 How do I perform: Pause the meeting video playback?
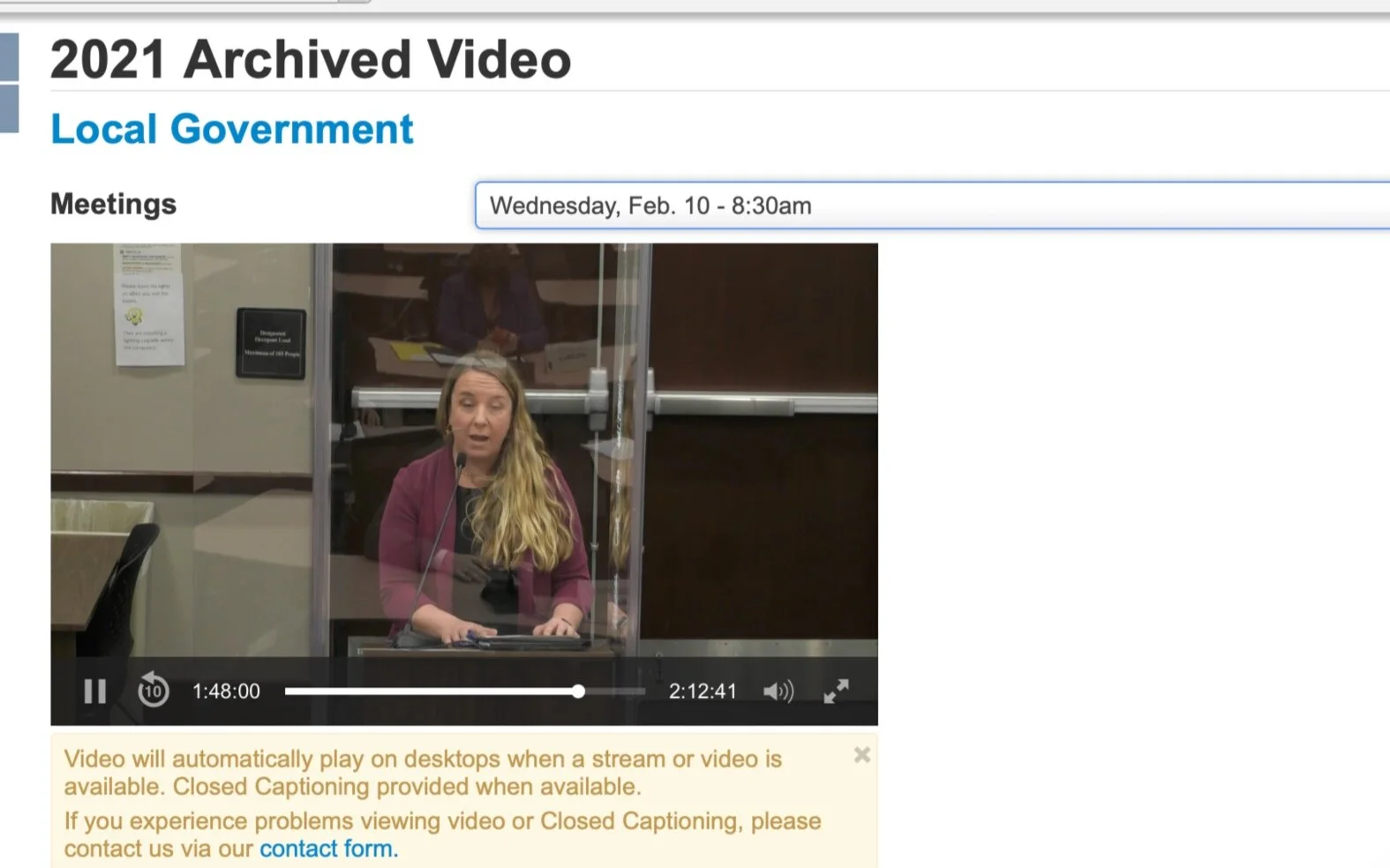(x=95, y=691)
